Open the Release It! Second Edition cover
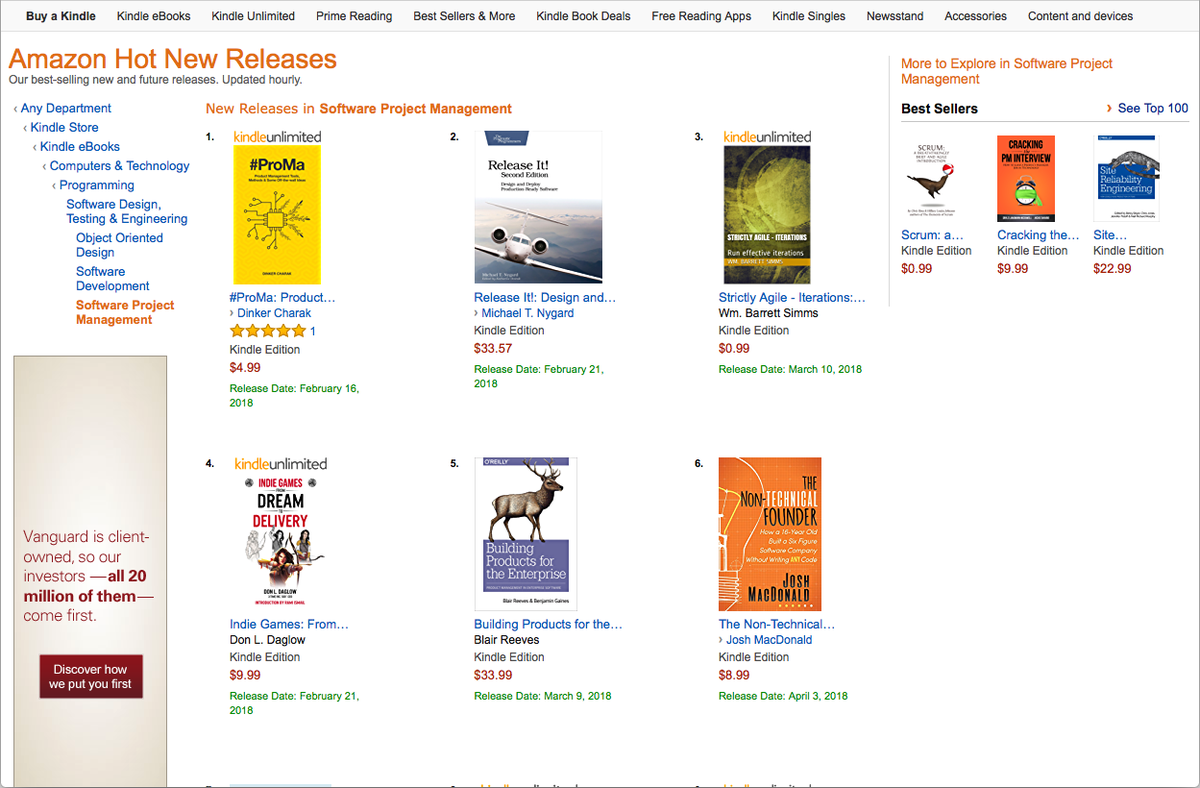The image size is (1200, 788). (539, 205)
